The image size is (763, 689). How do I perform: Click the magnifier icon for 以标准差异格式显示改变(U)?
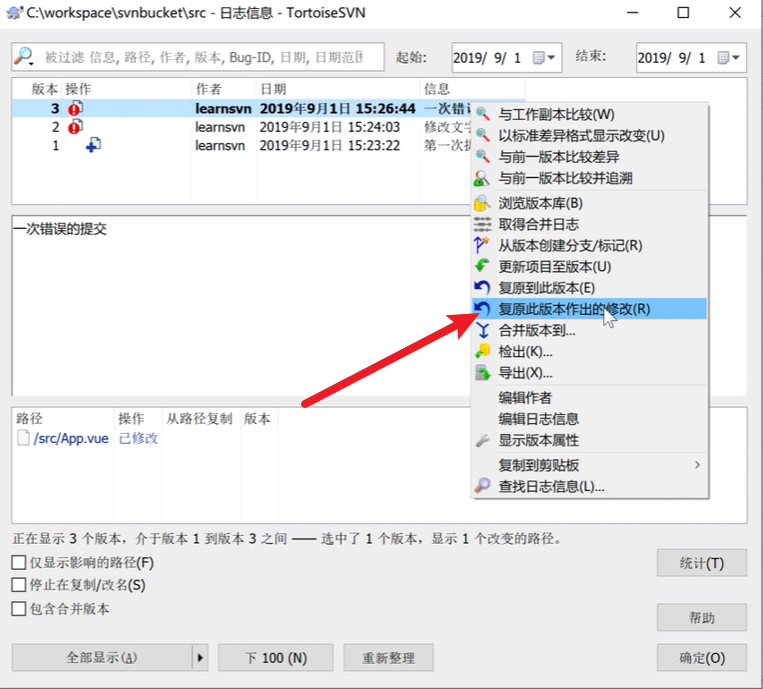point(482,135)
